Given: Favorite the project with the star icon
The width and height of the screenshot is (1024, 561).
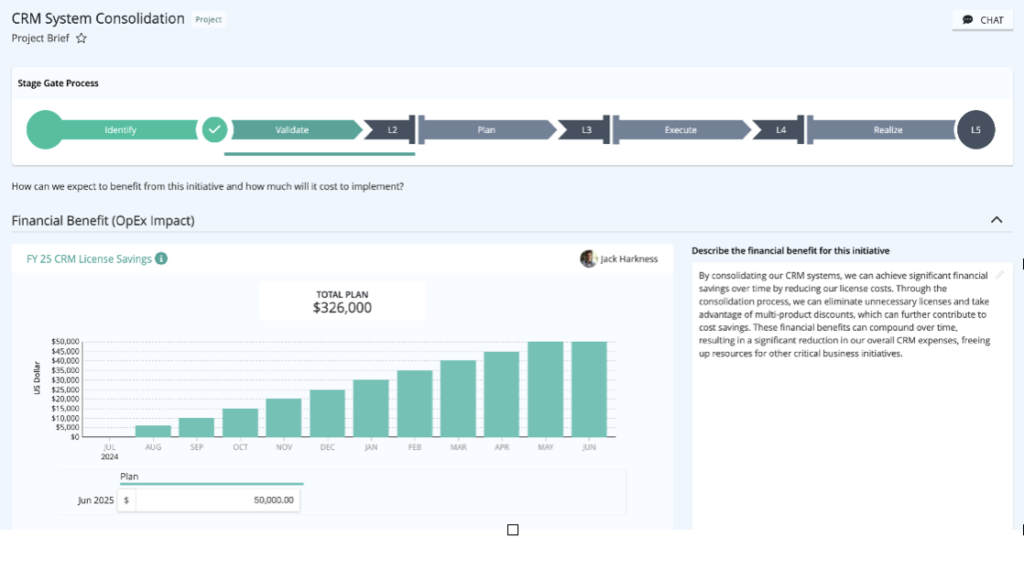Looking at the screenshot, I should tap(81, 38).
